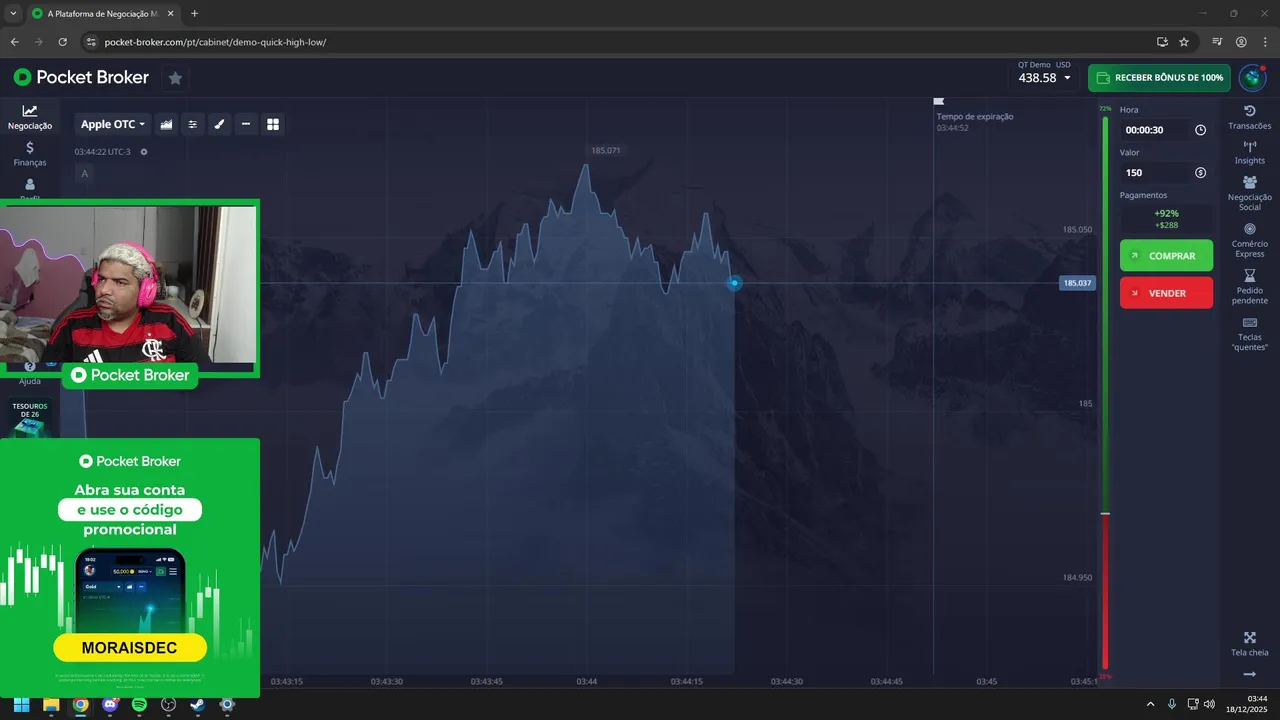This screenshot has width=1280, height=720.
Task: Switch to Tela cheia fullscreen
Action: (1250, 644)
